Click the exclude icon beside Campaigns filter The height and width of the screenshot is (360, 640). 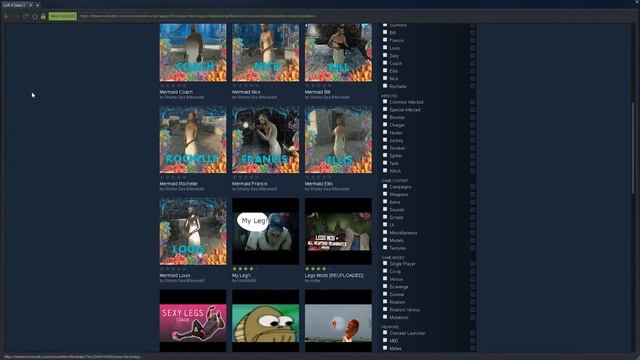(x=472, y=187)
